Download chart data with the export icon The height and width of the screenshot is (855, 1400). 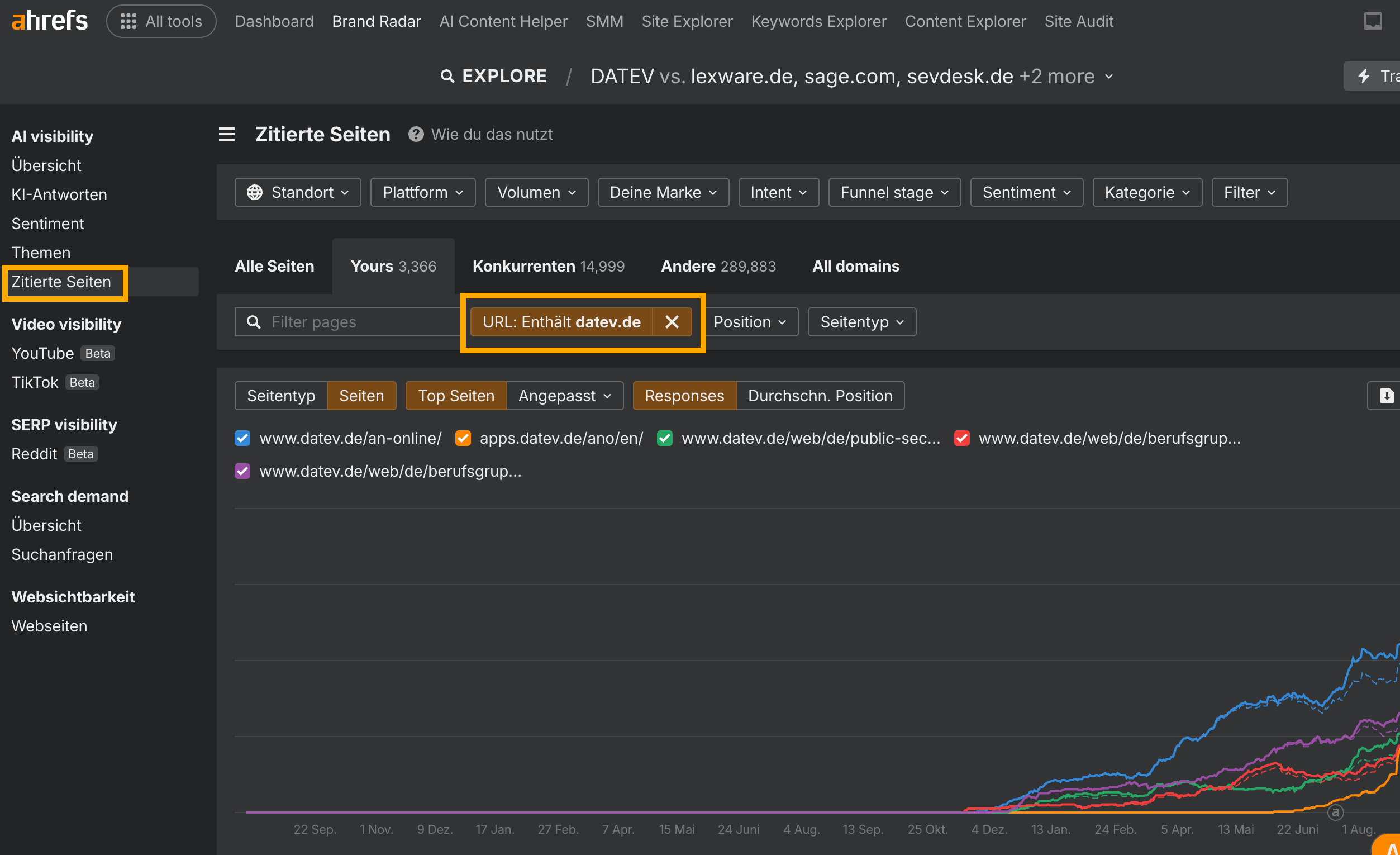point(1386,396)
